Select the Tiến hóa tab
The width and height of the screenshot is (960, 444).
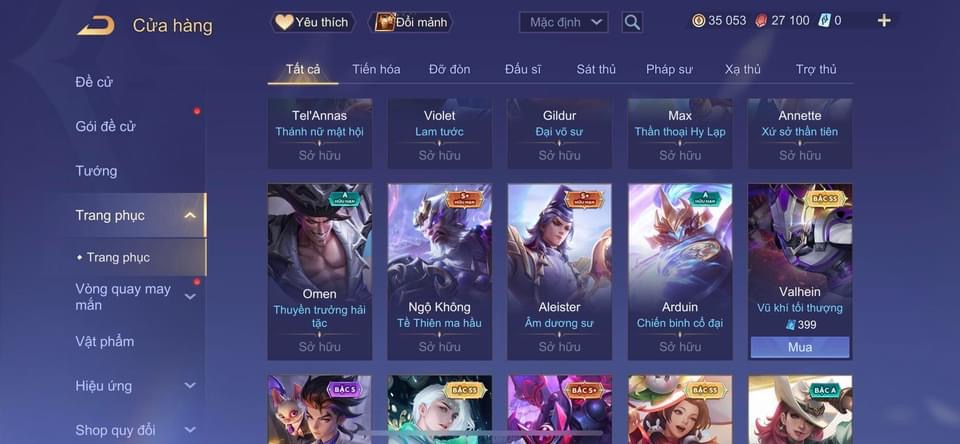(376, 69)
